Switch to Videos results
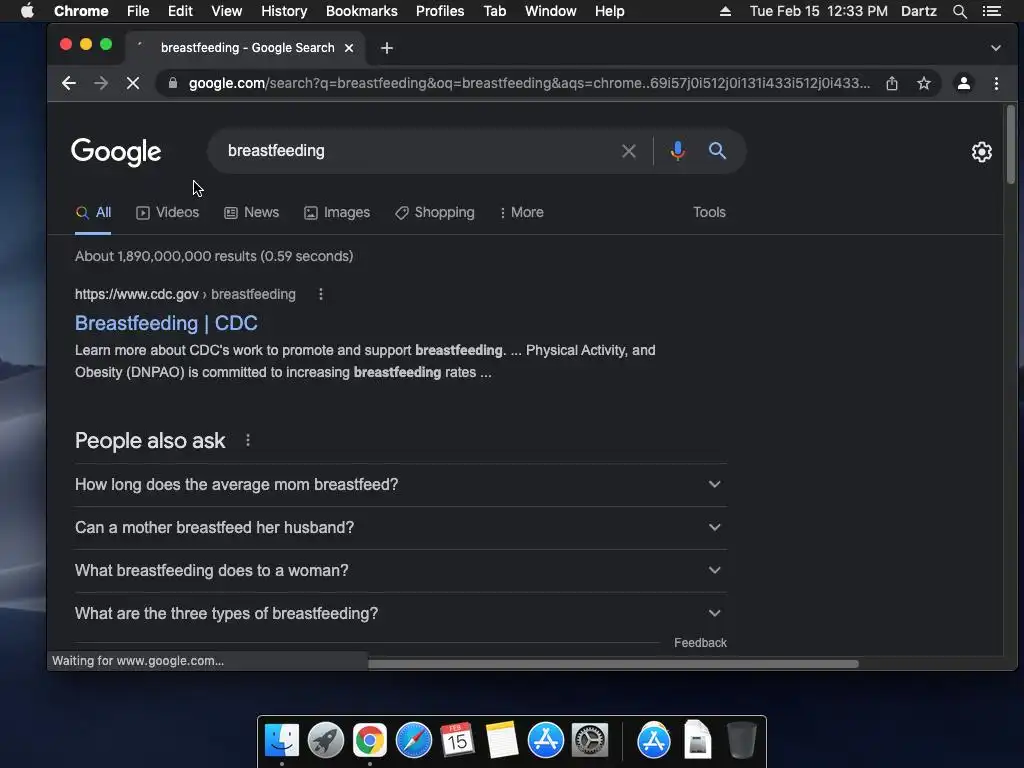Screen dimensions: 1024x768 point(167,212)
